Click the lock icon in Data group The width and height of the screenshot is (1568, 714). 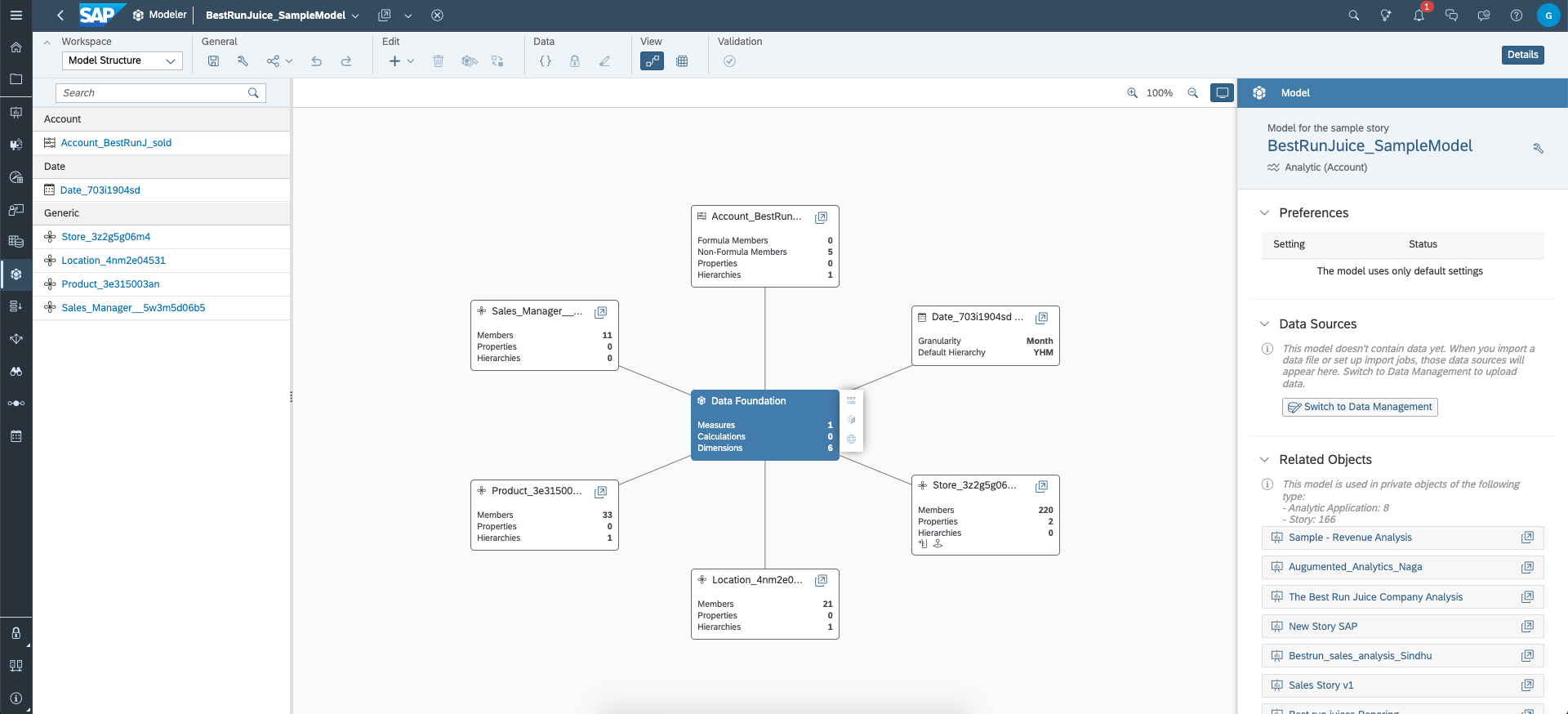click(575, 61)
